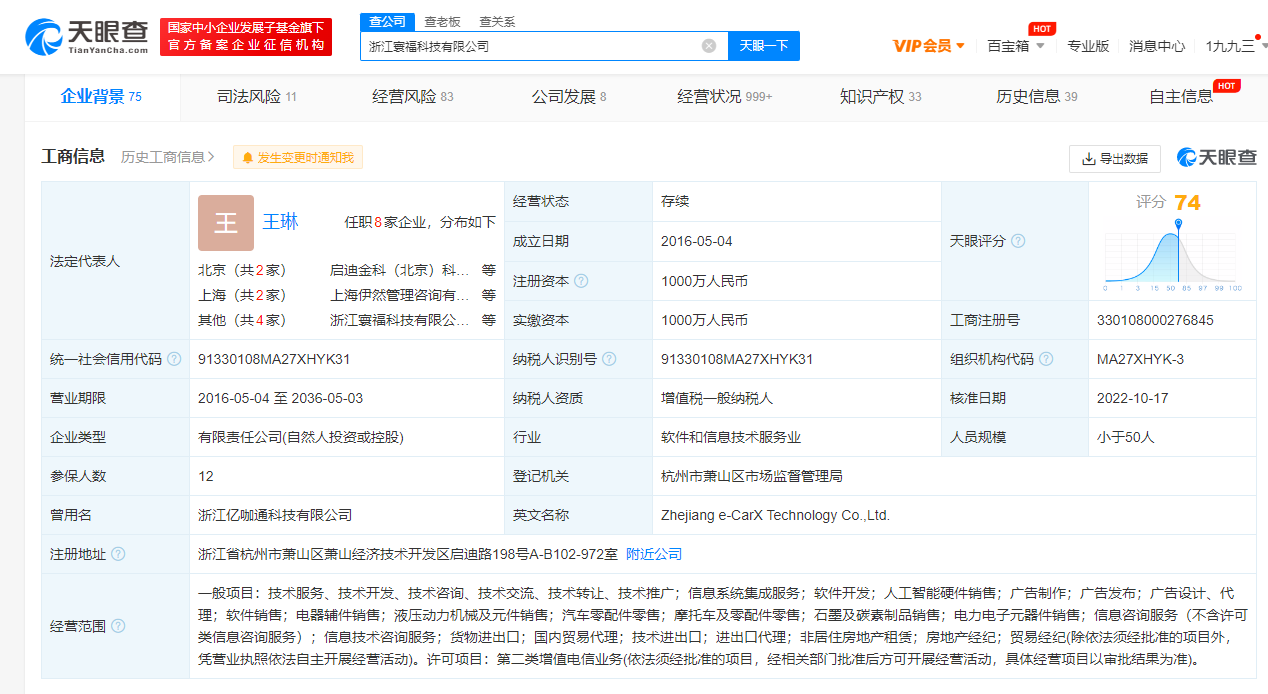Screen dimensions: 1268x694
Task: Click the 天眼评分 score distribution chart
Action: tap(1172, 256)
